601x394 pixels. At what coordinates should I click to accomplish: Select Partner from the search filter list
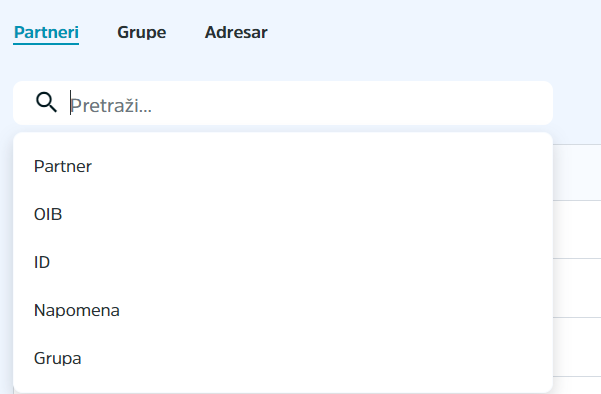point(283,166)
